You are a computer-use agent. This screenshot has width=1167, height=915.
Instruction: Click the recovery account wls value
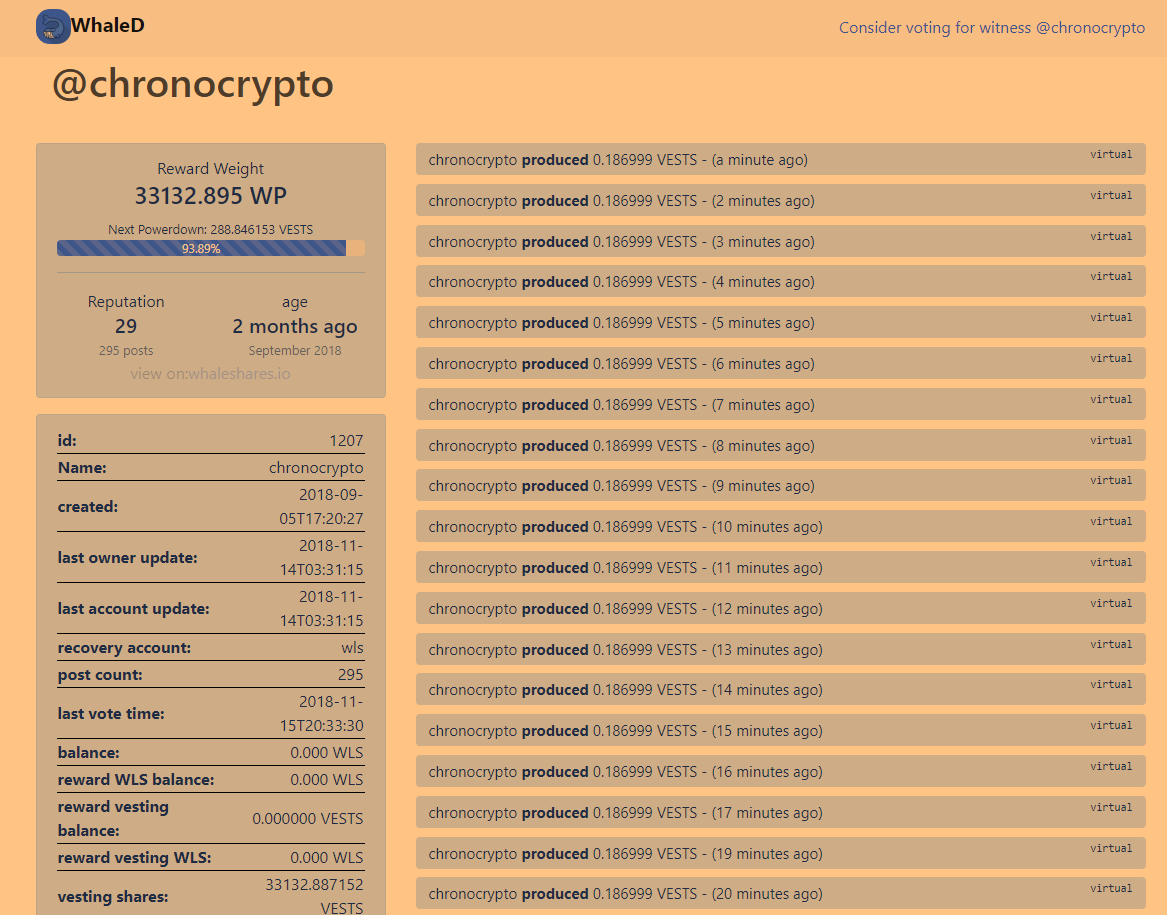[x=352, y=648]
